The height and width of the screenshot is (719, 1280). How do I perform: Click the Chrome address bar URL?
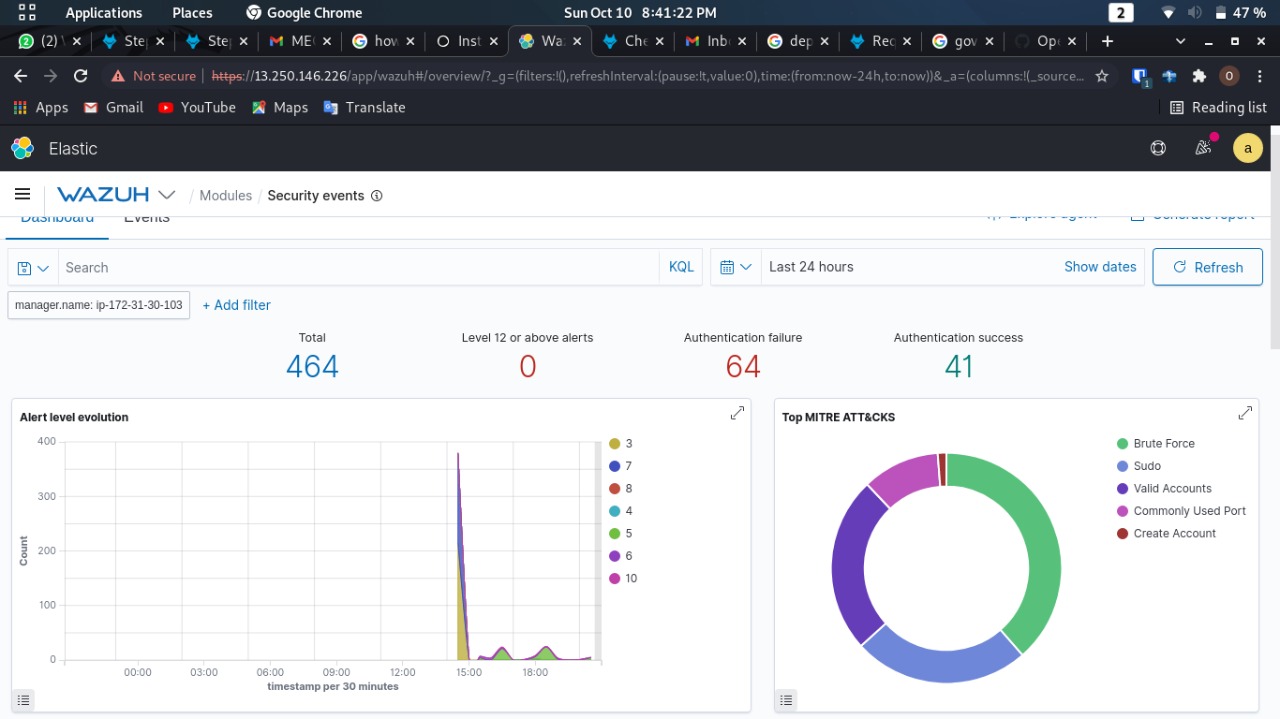tap(648, 76)
